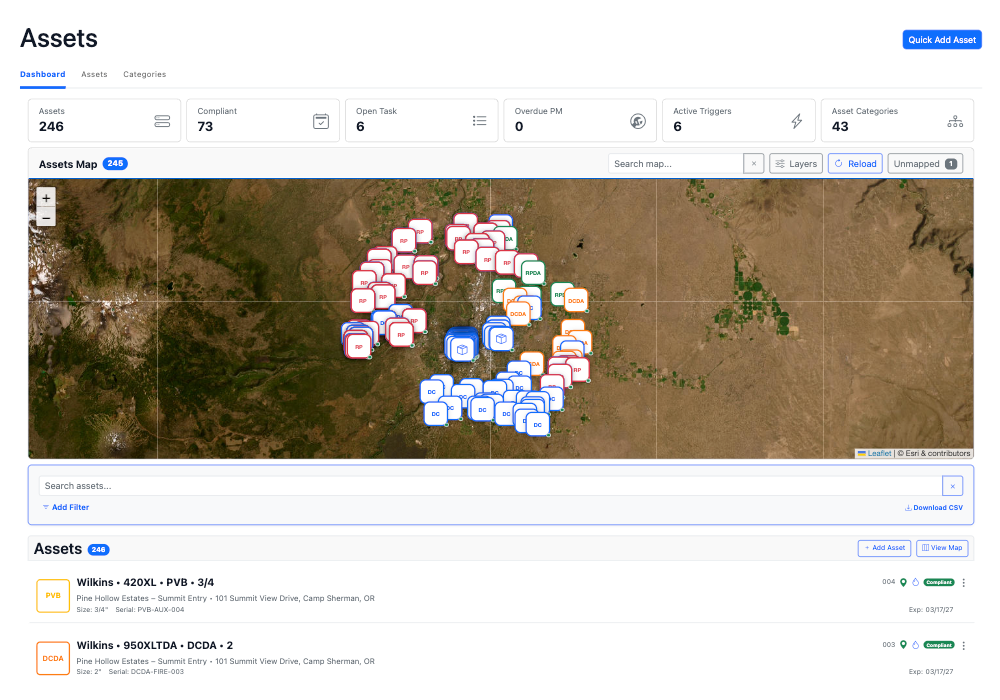Click the PVB category badge on the first asset
Screen dimensions: 1000x700
(53, 595)
